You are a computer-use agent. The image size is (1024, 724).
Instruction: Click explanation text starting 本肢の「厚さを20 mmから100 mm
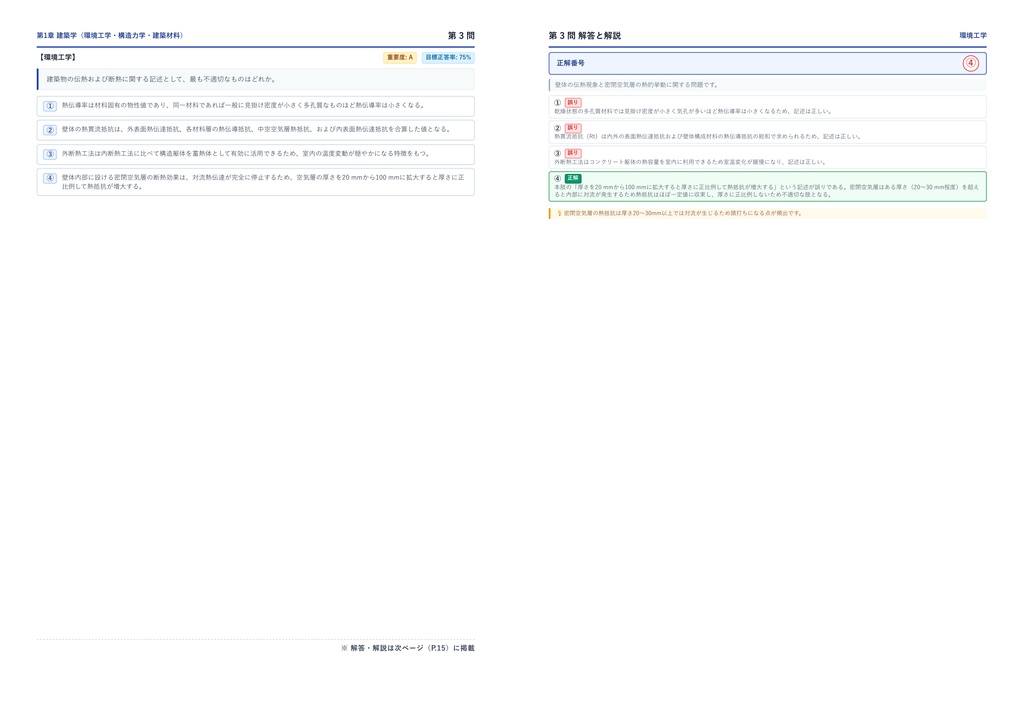point(767,191)
